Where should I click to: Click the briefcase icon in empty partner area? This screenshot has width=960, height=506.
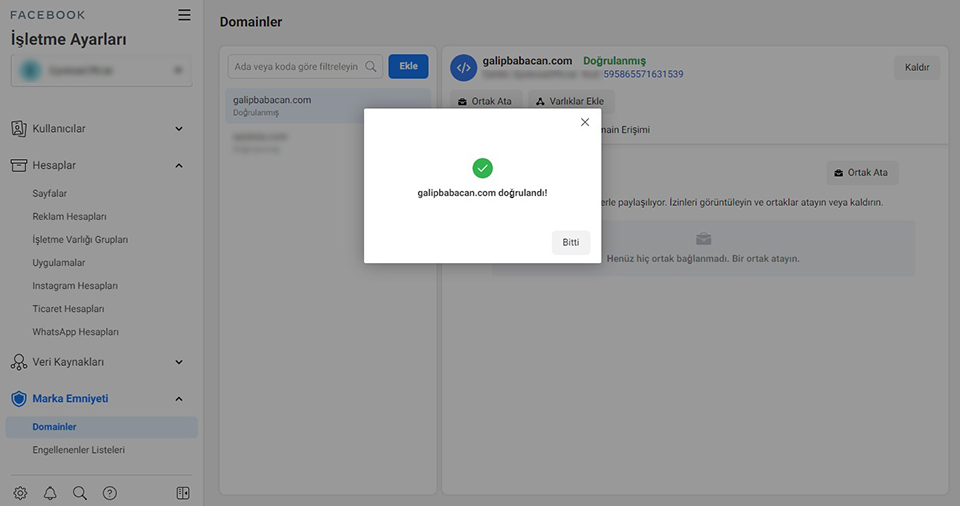pyautogui.click(x=703, y=238)
